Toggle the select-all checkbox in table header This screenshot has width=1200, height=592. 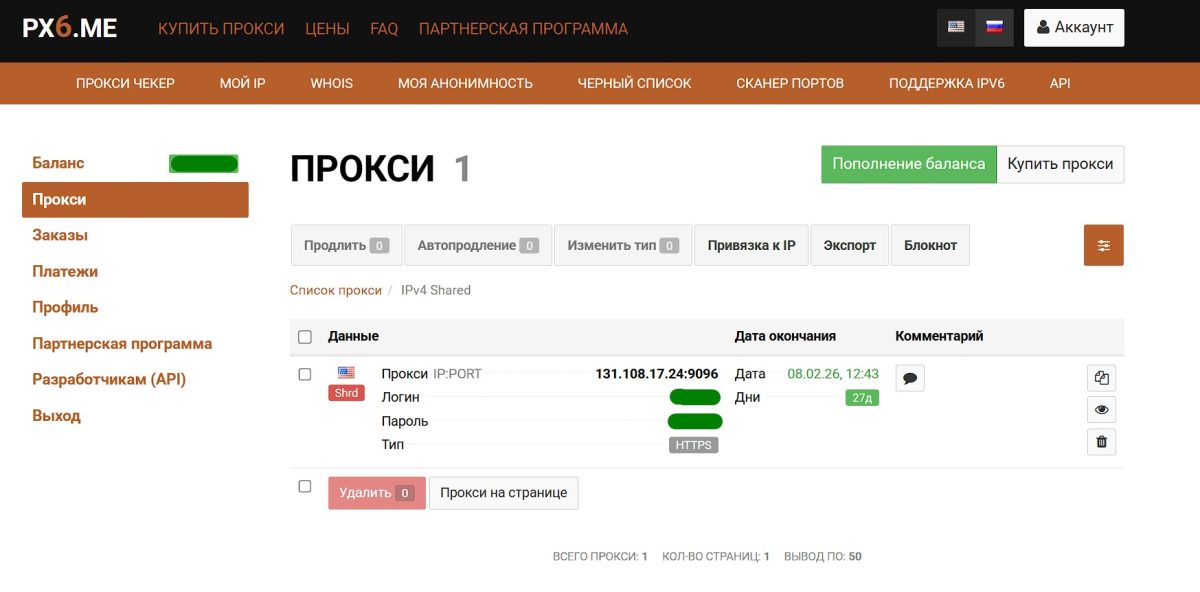[305, 337]
